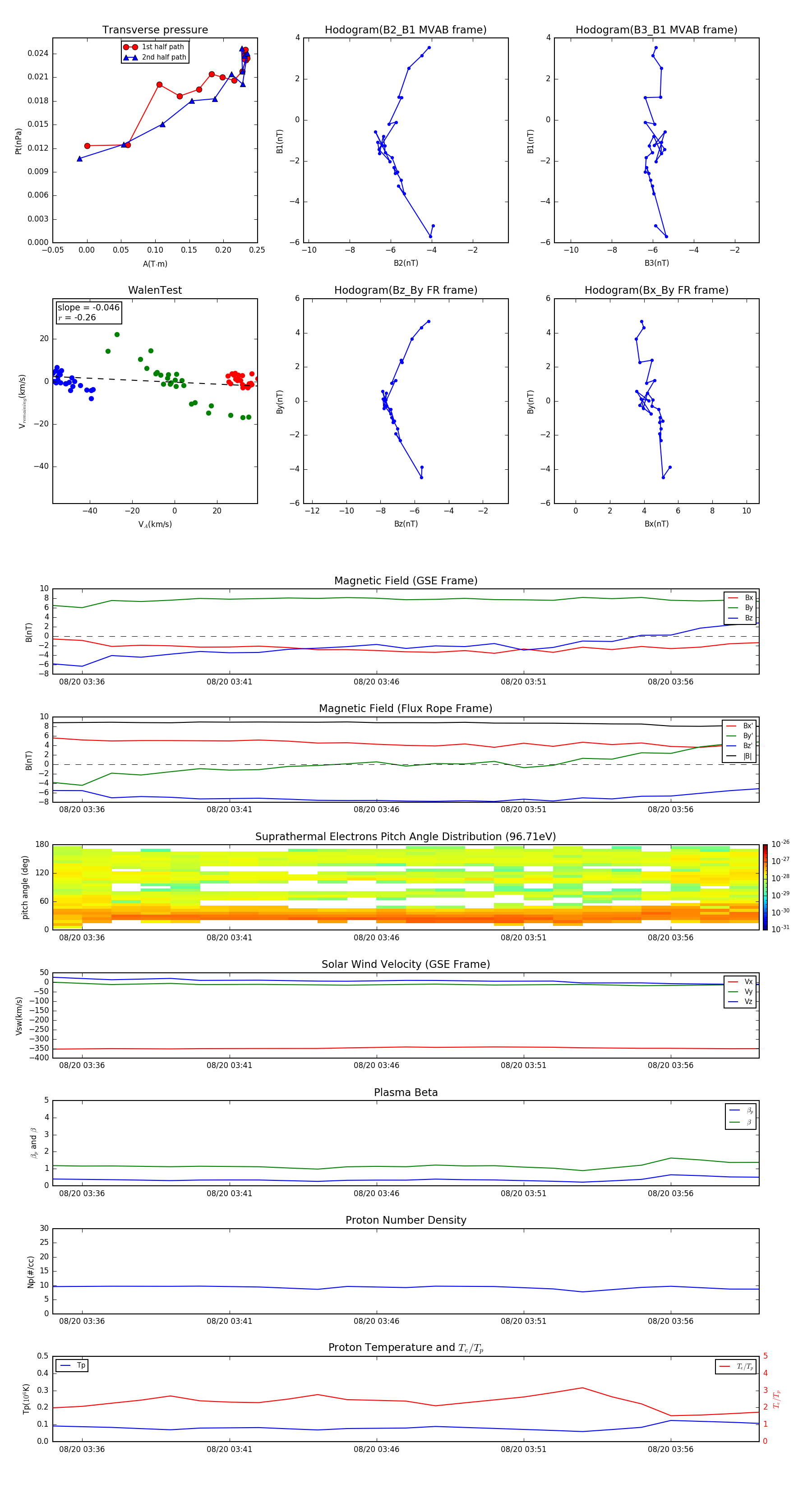Select the '1st half path' legend entry
This screenshot has height=1489, width=812.
click(x=154, y=47)
